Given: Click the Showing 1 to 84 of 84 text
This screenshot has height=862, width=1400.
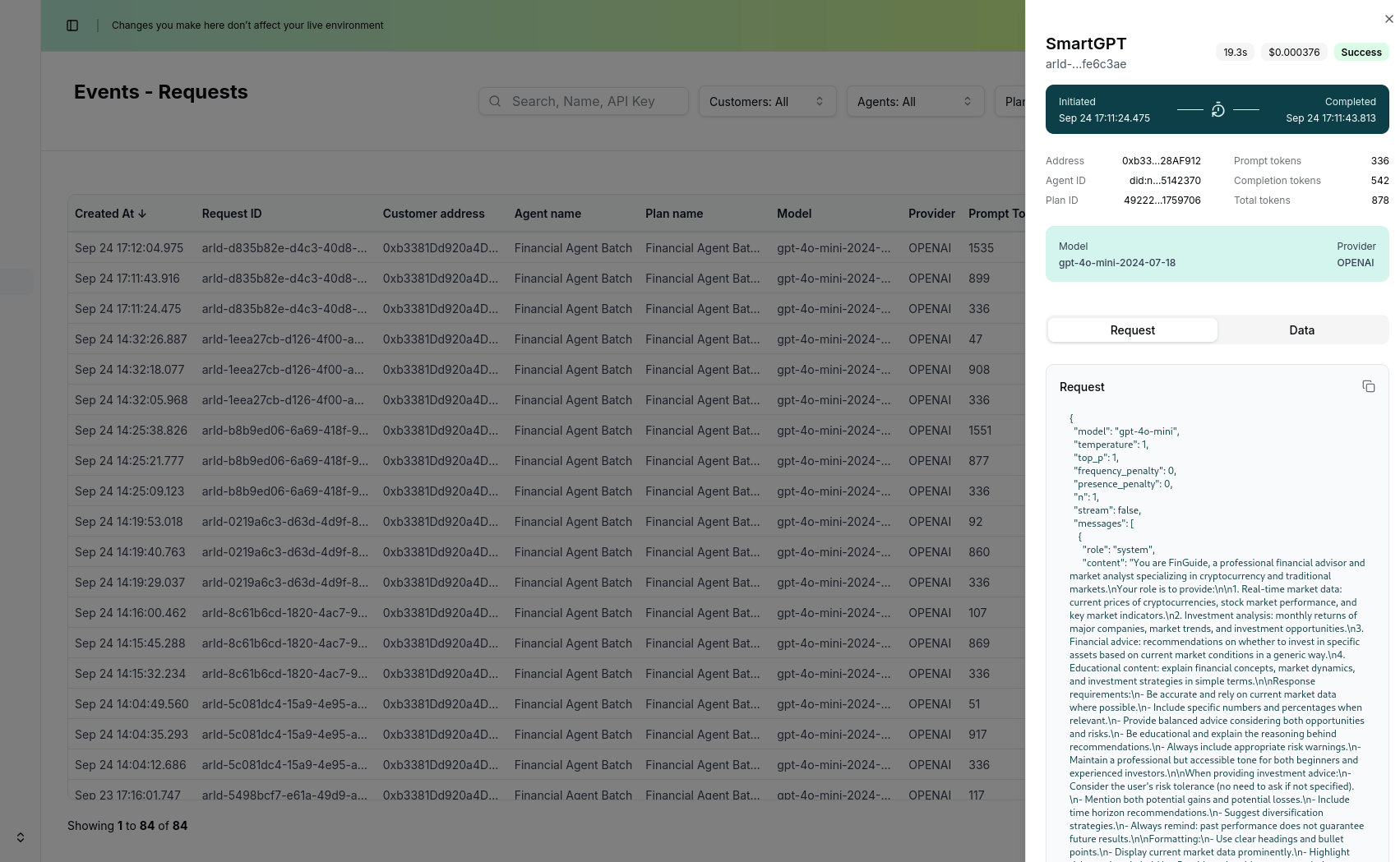Looking at the screenshot, I should [x=127, y=826].
